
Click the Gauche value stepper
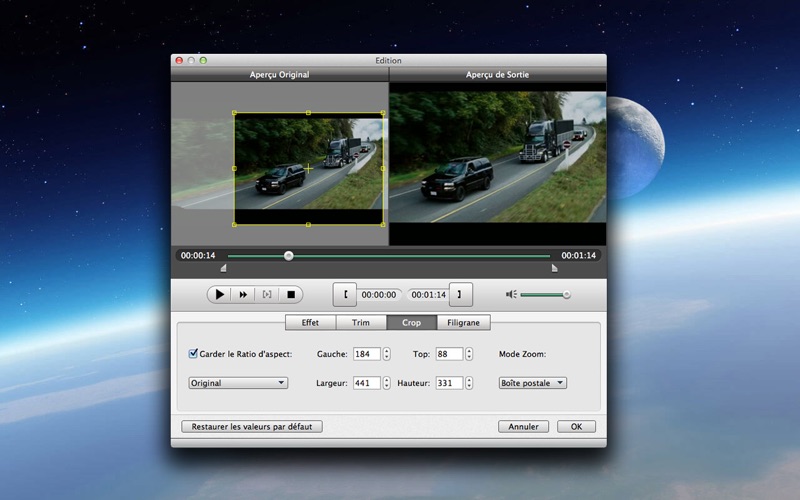(387, 354)
